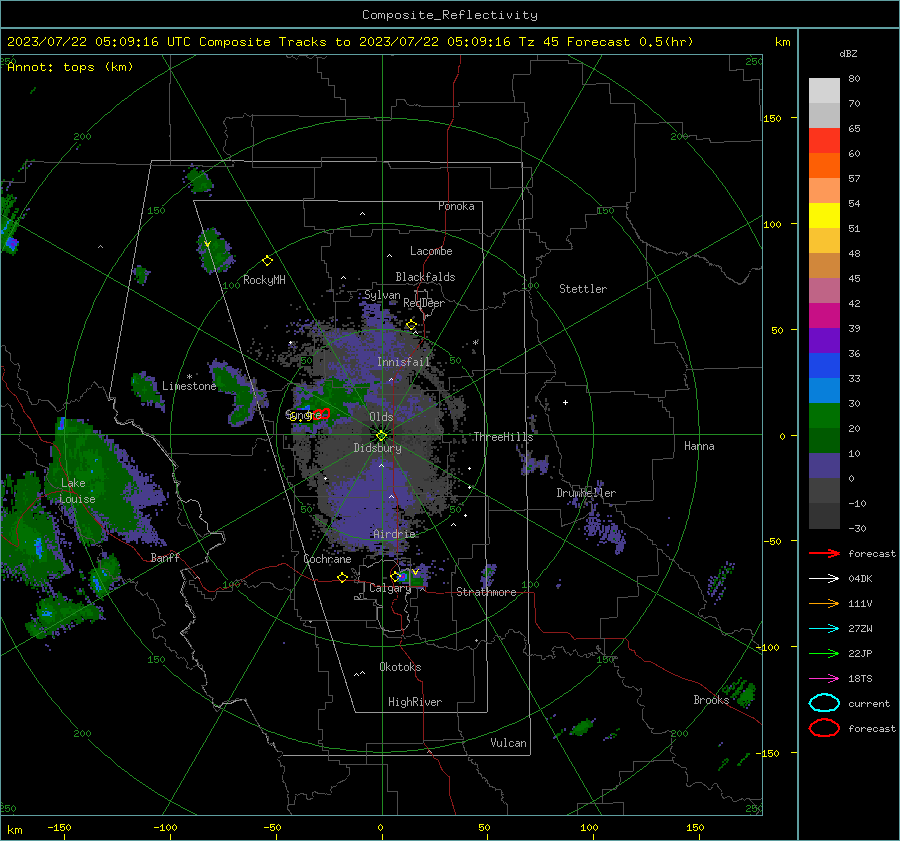Click the 04DK legend text
This screenshot has height=841, width=900.
(x=860, y=579)
